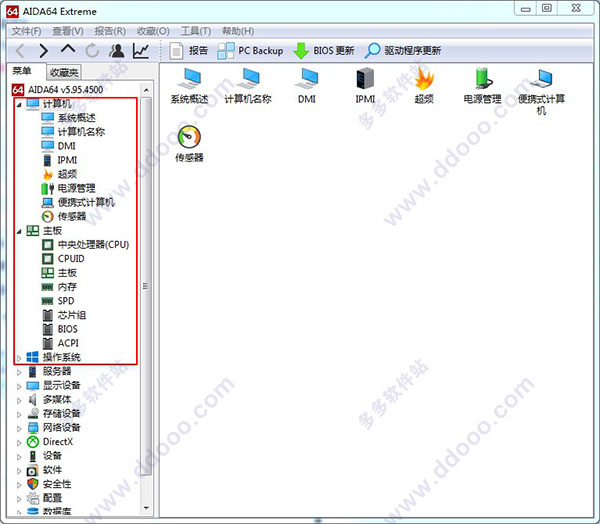Select 电源管理 in the tree
The height and width of the screenshot is (524, 600).
(68, 188)
